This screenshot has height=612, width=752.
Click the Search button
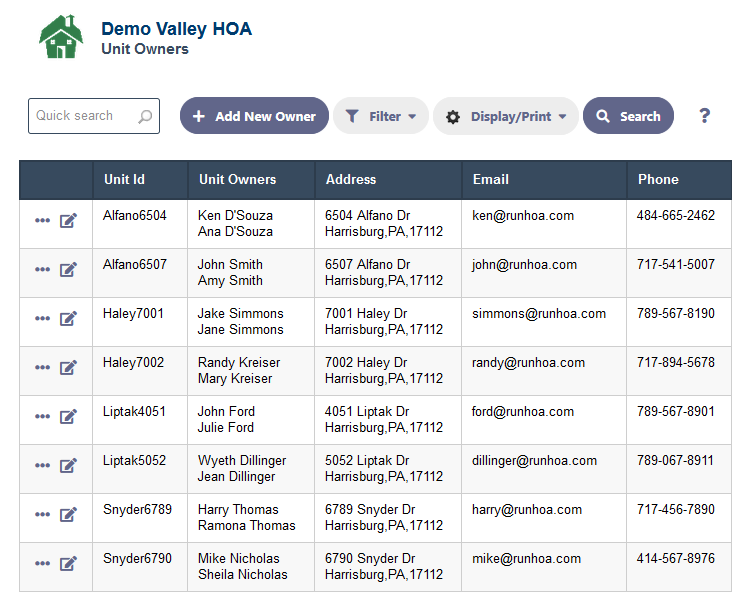point(628,116)
